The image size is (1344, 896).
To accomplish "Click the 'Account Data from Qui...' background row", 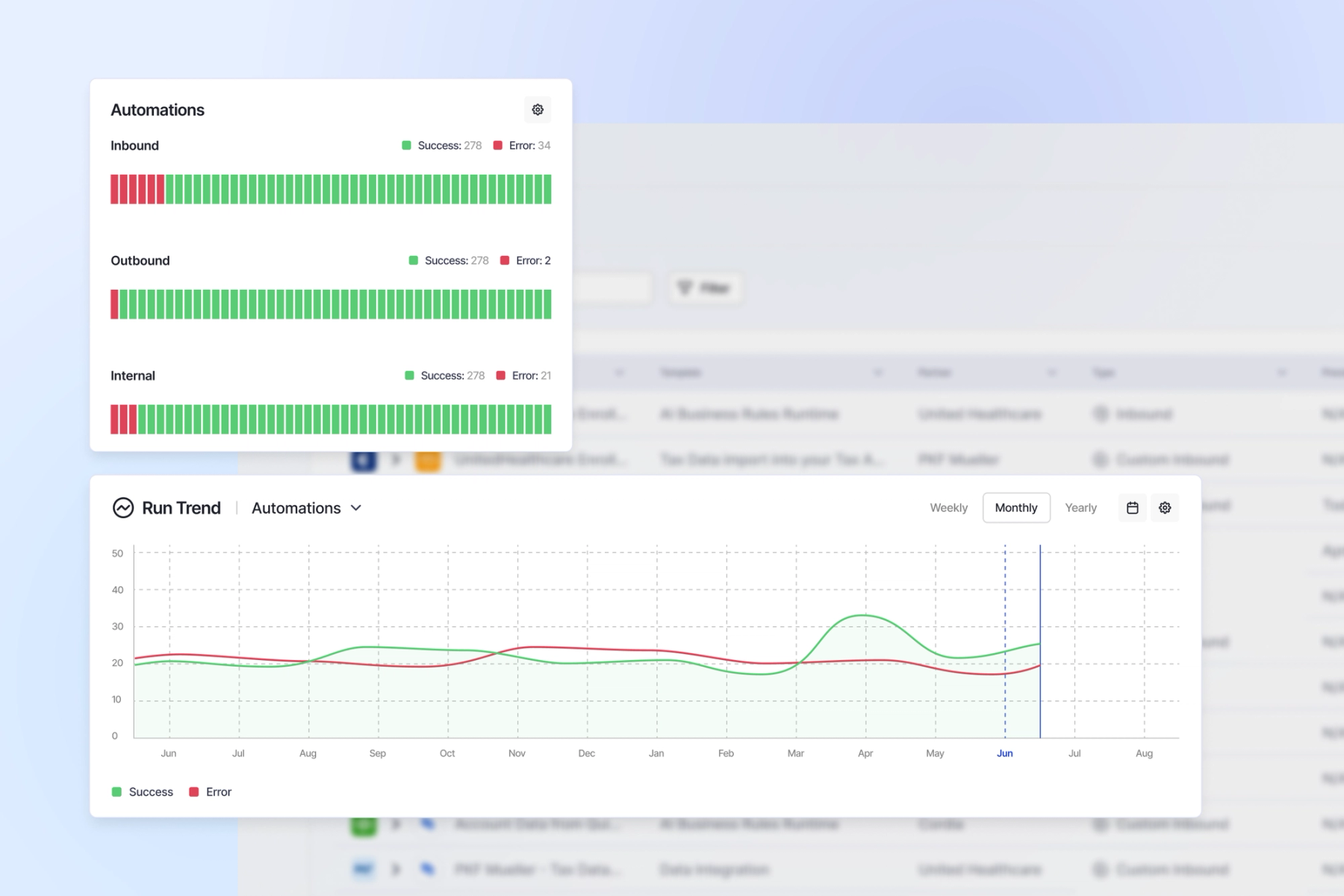I will pyautogui.click(x=537, y=824).
